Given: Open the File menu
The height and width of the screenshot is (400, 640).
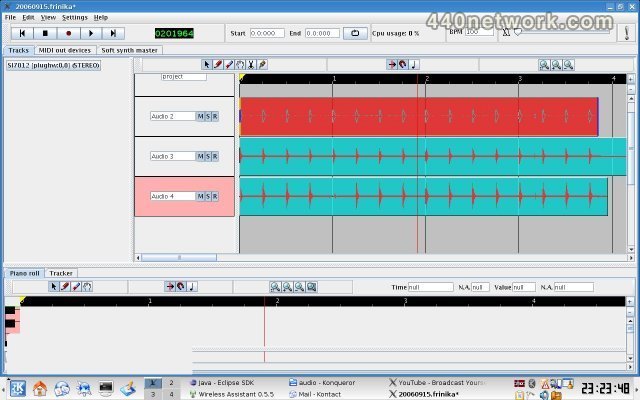Looking at the screenshot, I should [10, 18].
